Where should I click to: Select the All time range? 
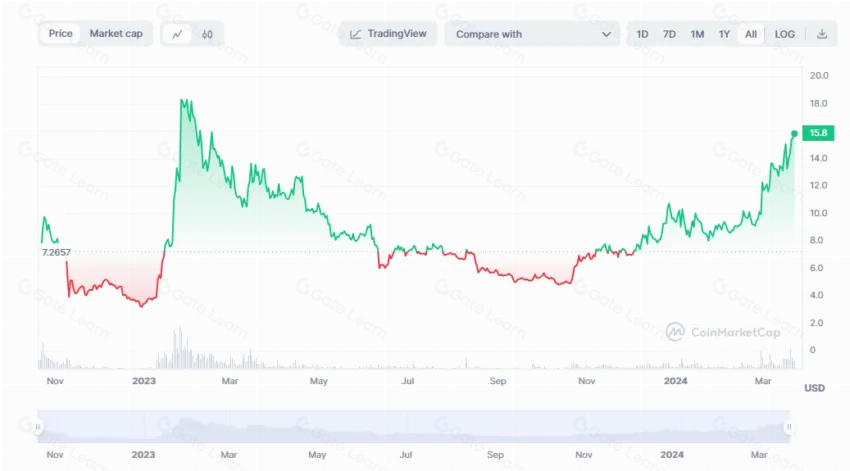pos(751,34)
